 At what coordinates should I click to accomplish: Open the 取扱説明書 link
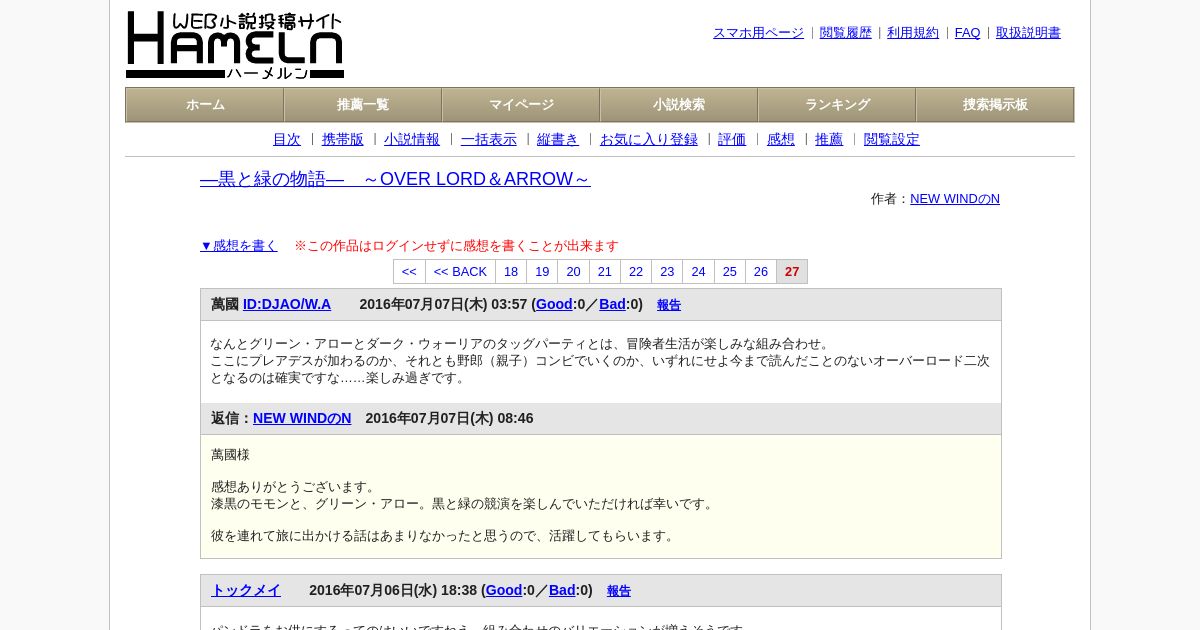[1028, 33]
